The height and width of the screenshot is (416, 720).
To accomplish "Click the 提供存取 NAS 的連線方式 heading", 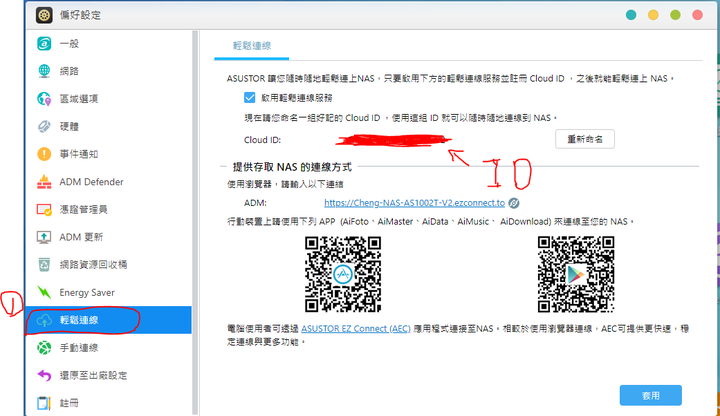I will click(x=292, y=167).
